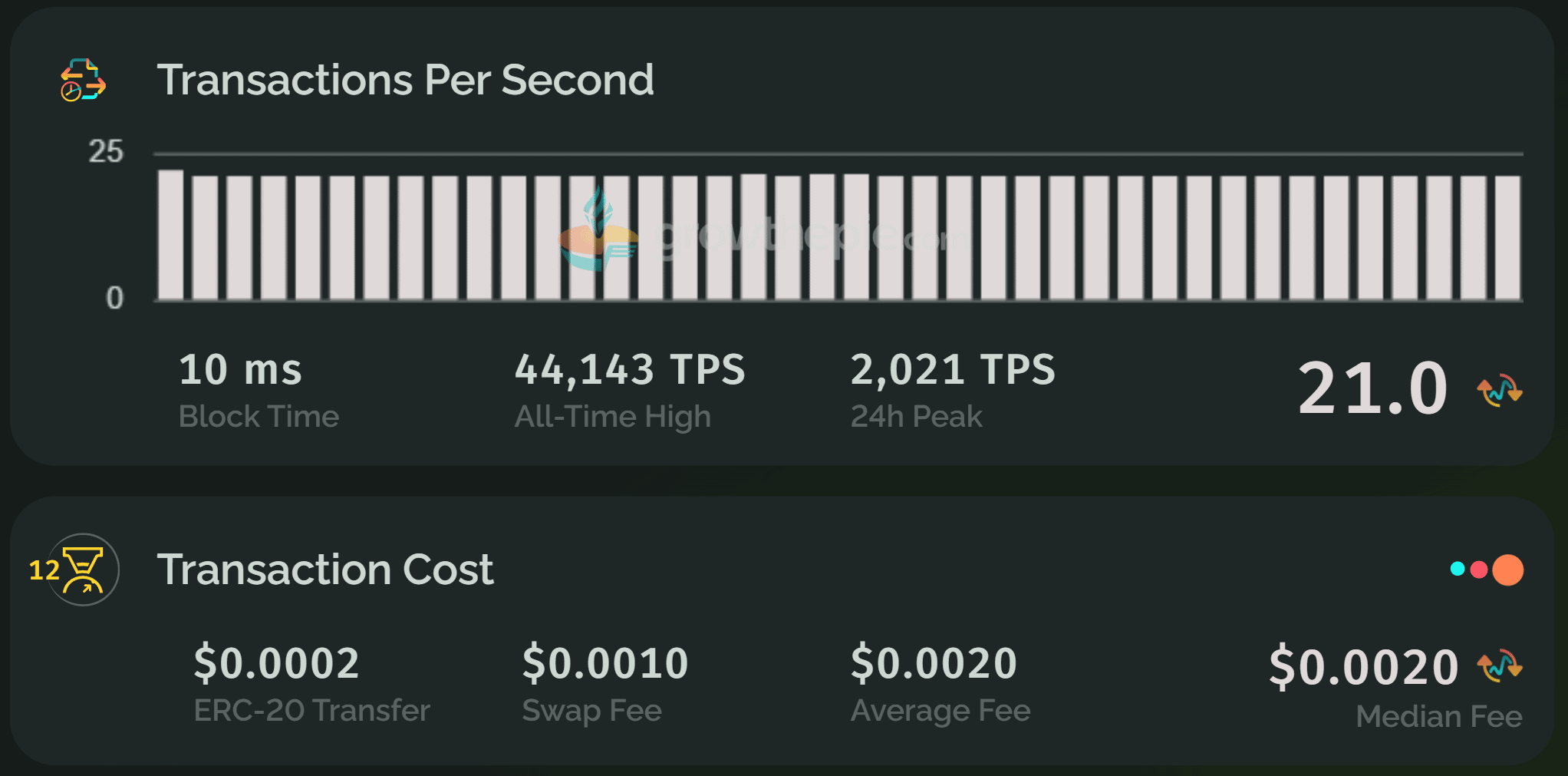This screenshot has height=776, width=1568.
Task: Click the "Transactions Per Second" title
Action: 405,80
